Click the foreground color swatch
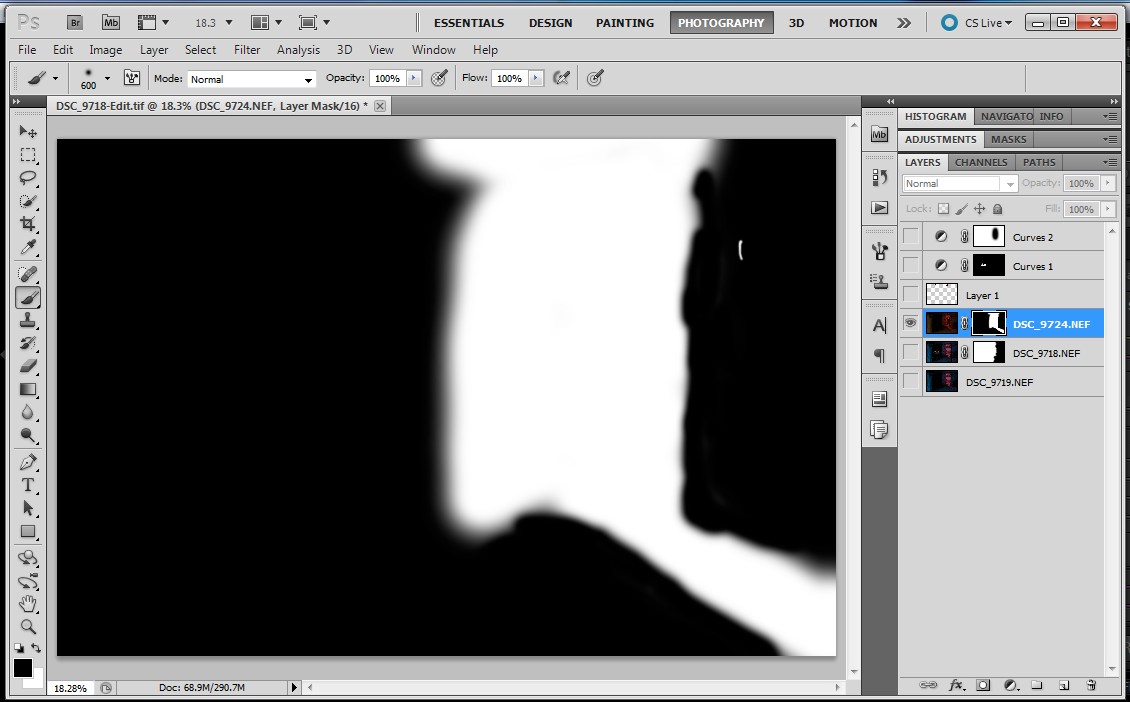 tap(22, 667)
